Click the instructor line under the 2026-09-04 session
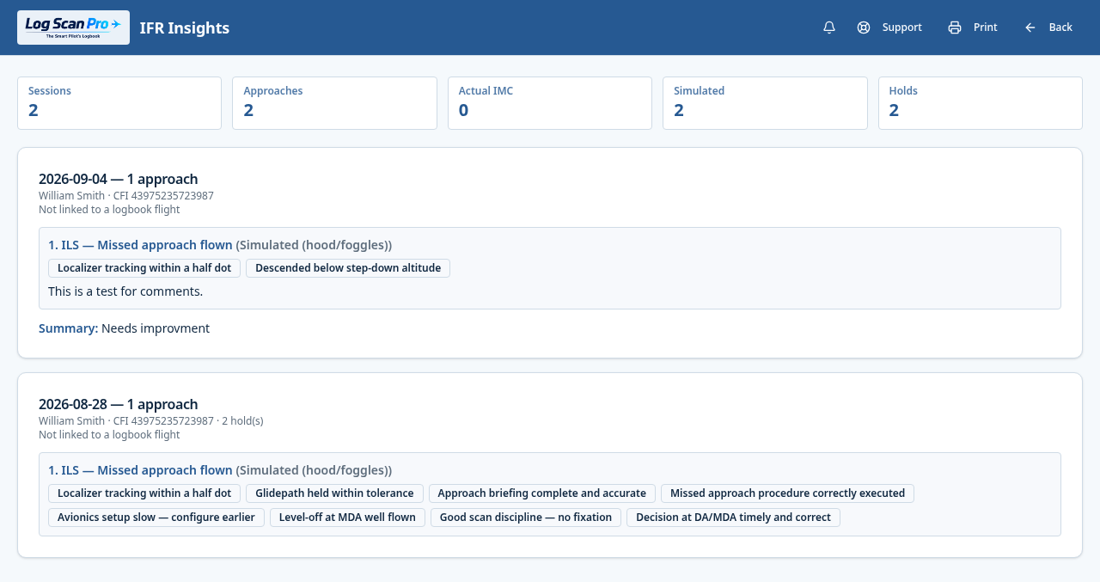 pyautogui.click(x=126, y=196)
